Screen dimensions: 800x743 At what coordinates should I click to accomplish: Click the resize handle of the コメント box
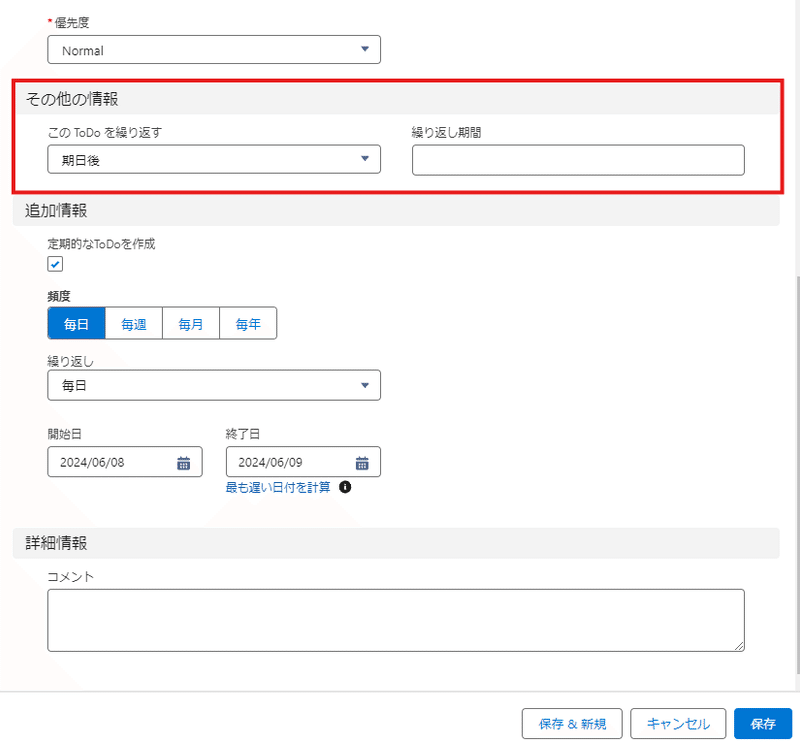[739, 646]
